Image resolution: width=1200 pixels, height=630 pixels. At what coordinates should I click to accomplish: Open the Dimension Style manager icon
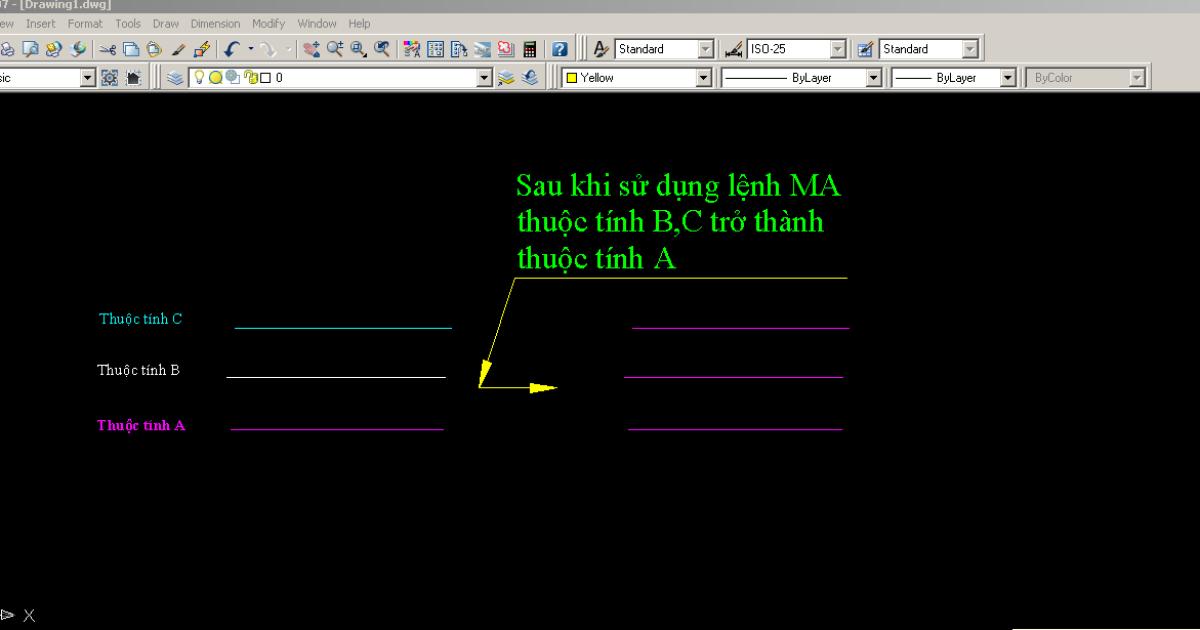point(733,48)
